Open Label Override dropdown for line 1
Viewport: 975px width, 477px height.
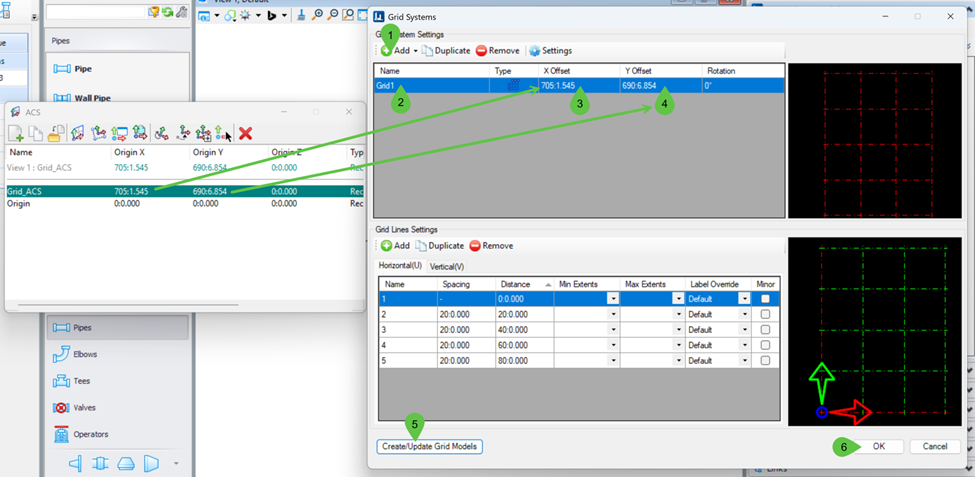(x=744, y=299)
